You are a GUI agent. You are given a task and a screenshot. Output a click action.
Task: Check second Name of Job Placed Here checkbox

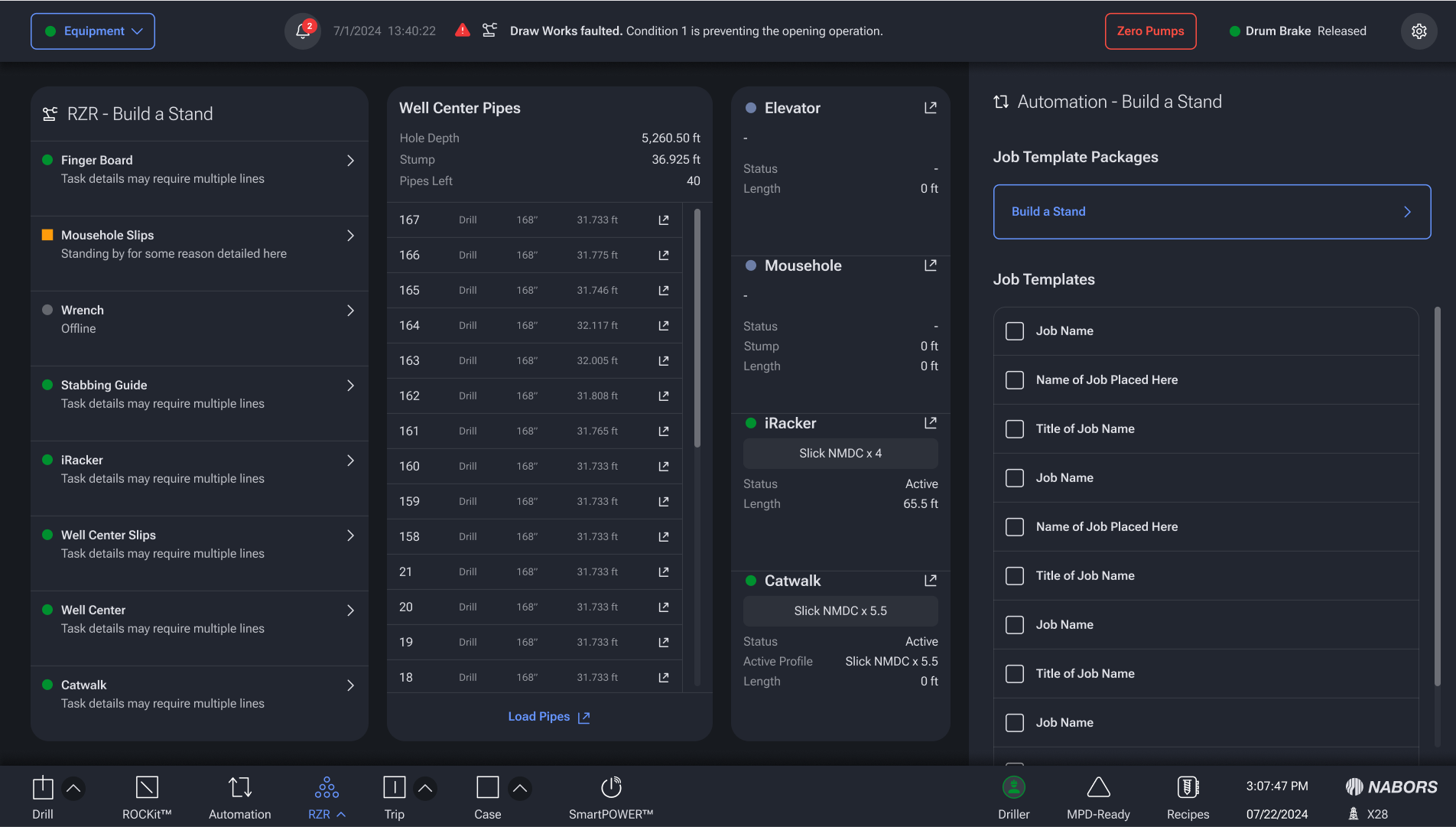tap(1015, 527)
